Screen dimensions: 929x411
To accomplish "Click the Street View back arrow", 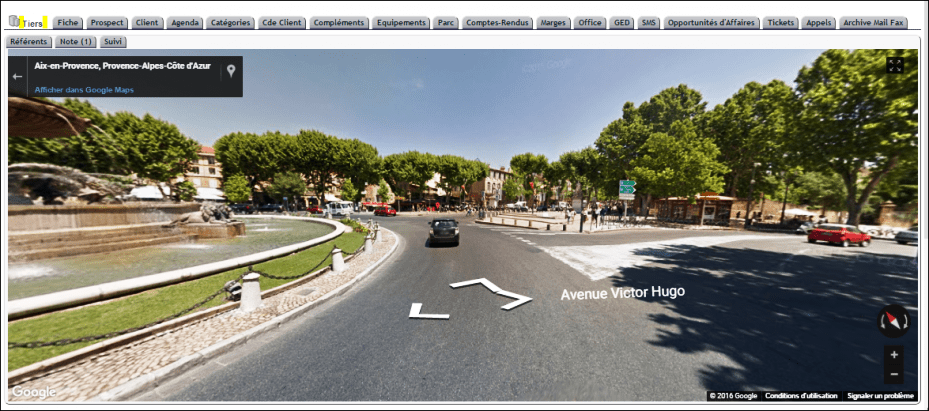I will click(17, 76).
